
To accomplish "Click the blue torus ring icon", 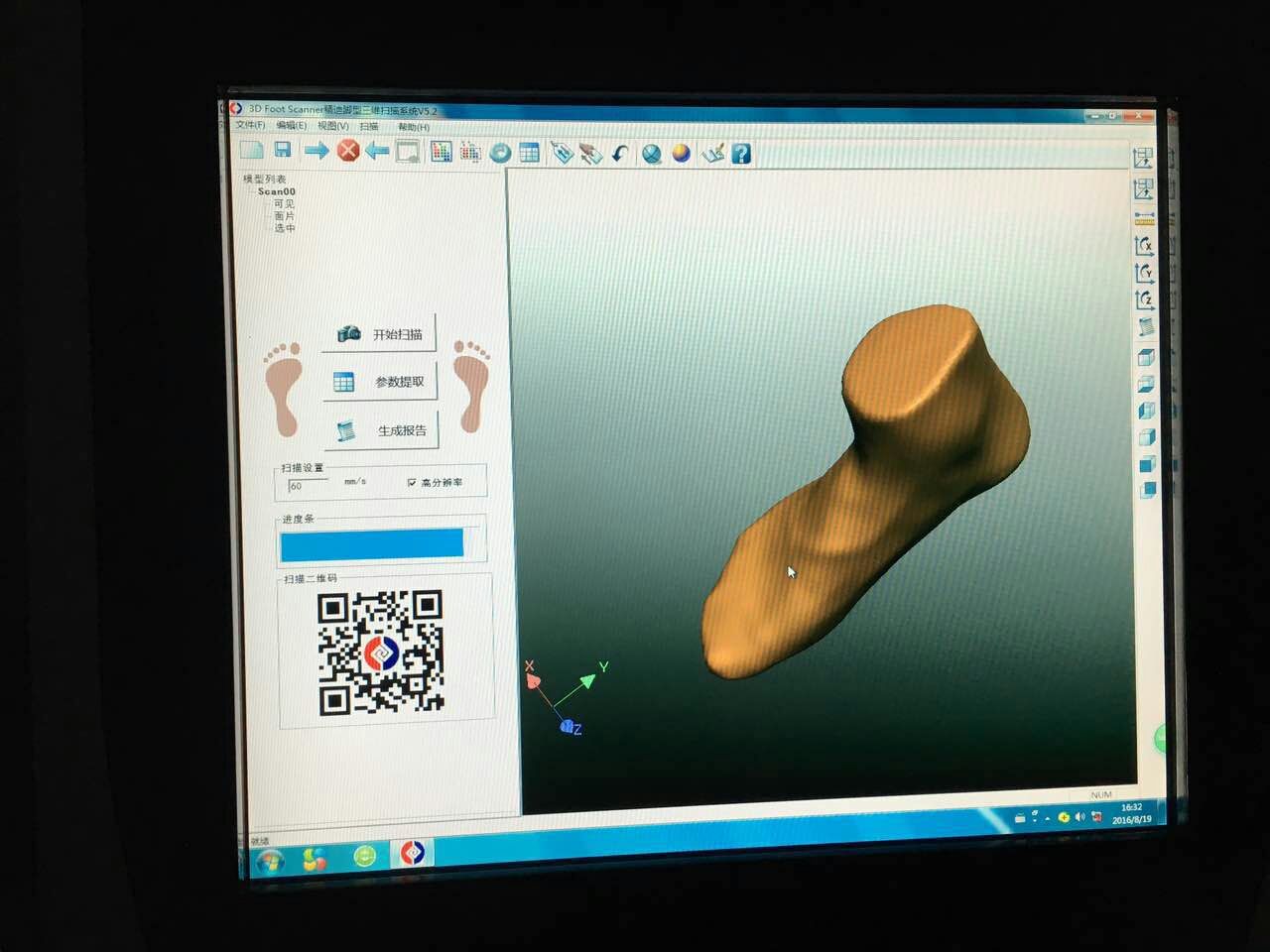I will [x=501, y=153].
